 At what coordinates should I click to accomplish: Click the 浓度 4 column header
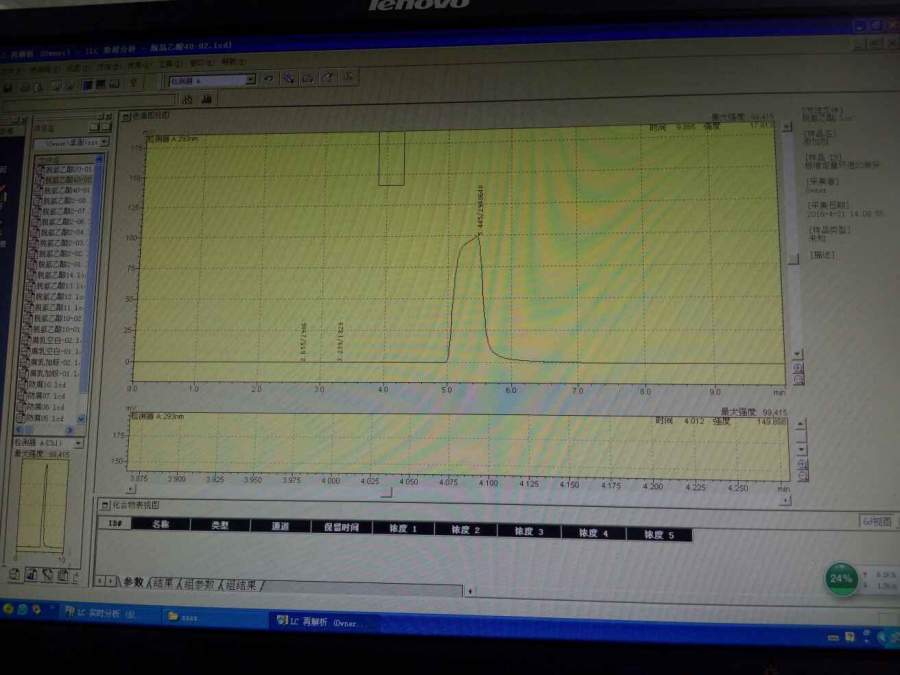click(593, 533)
